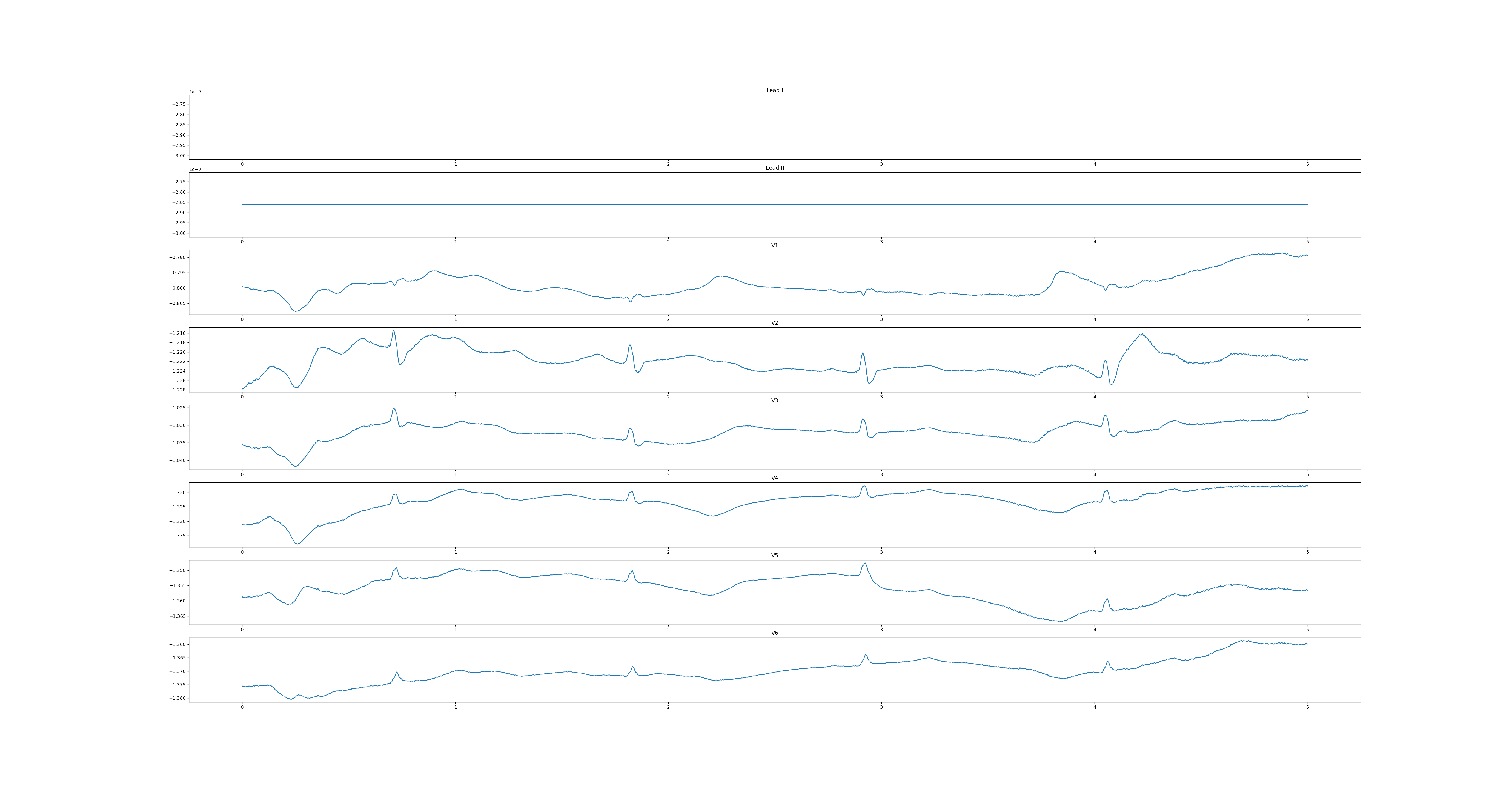Click the −3.00 y-axis tick on Lead I
This screenshot has height=789, width=1512.
tap(179, 156)
